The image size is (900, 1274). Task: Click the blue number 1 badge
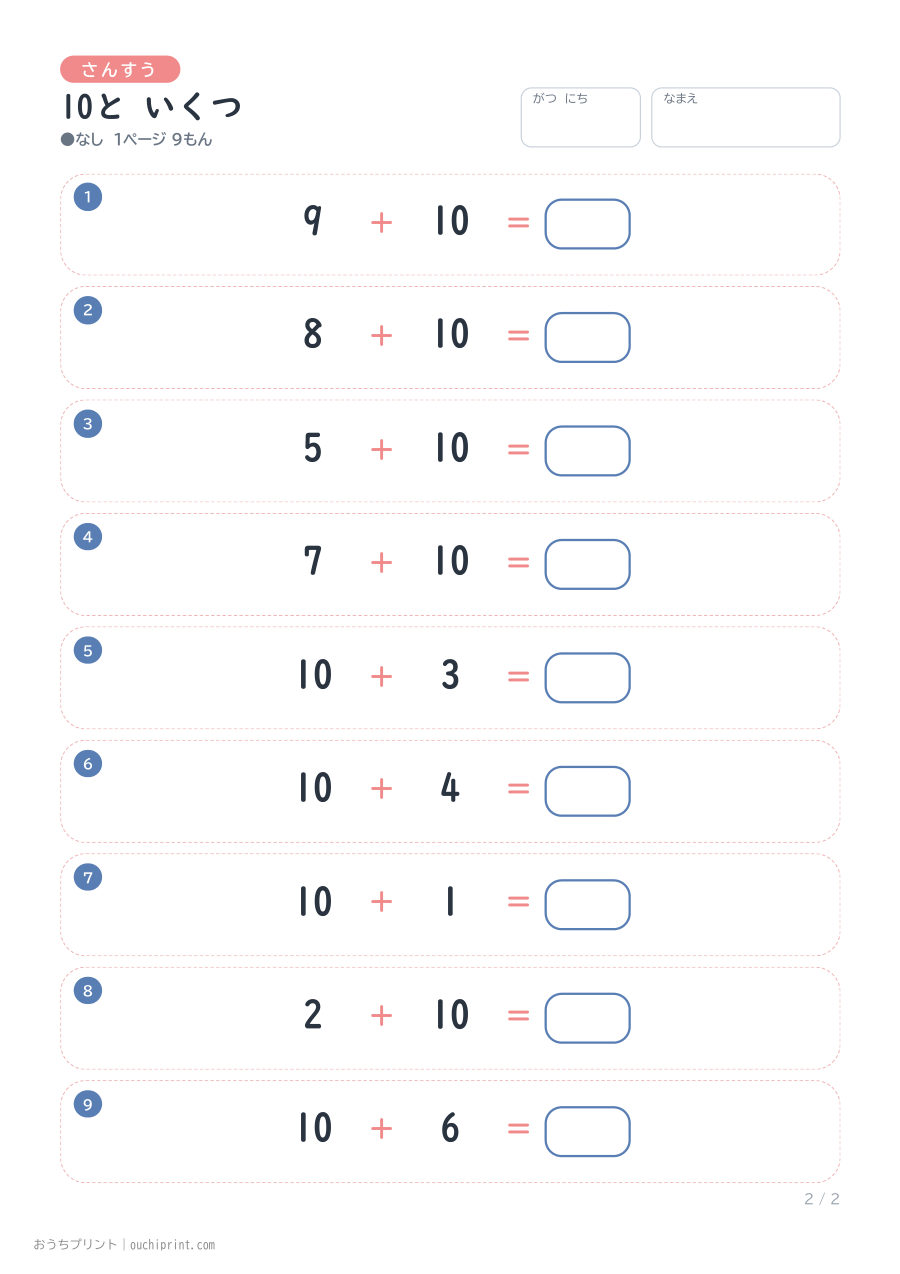click(88, 197)
